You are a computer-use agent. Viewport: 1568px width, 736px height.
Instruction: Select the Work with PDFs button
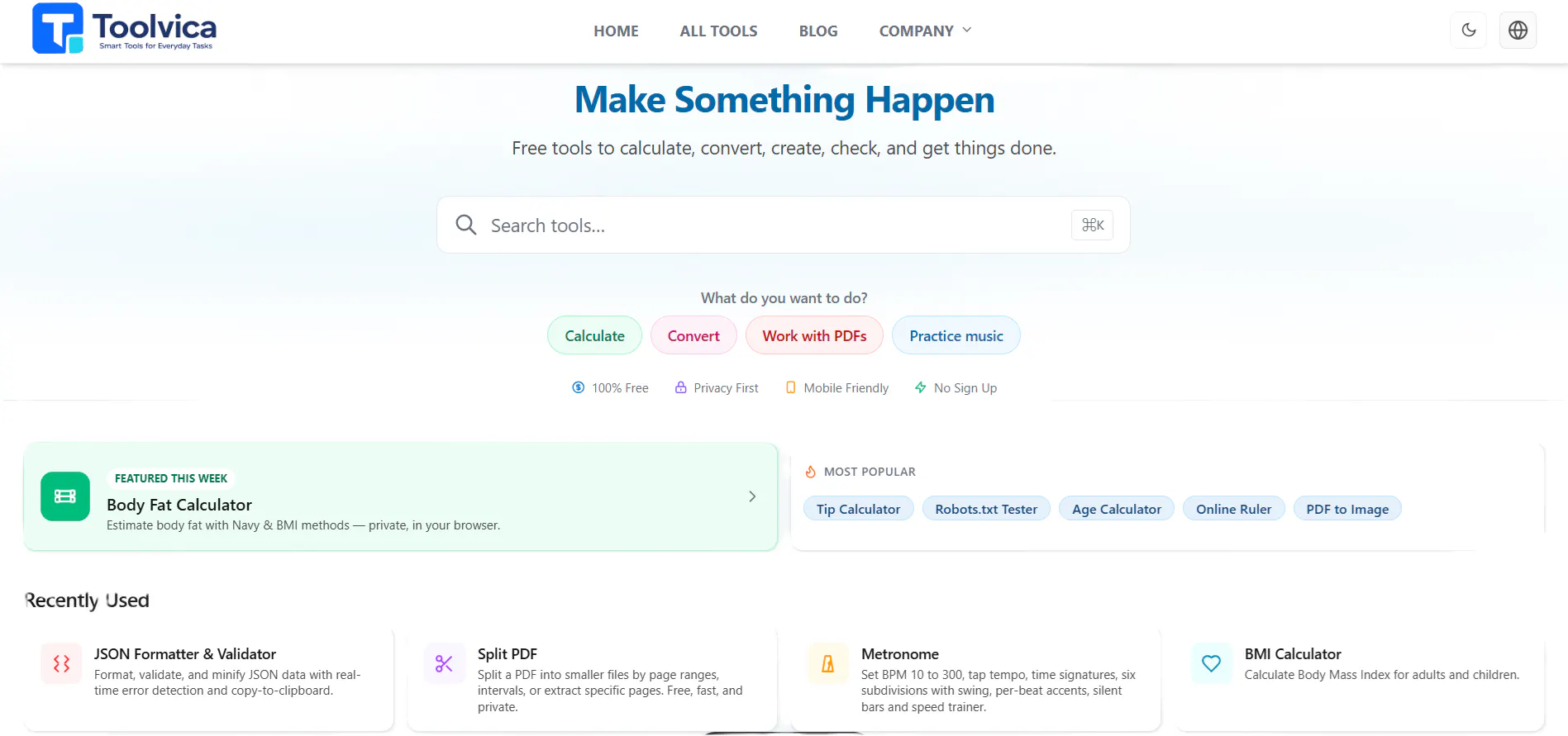click(x=814, y=335)
